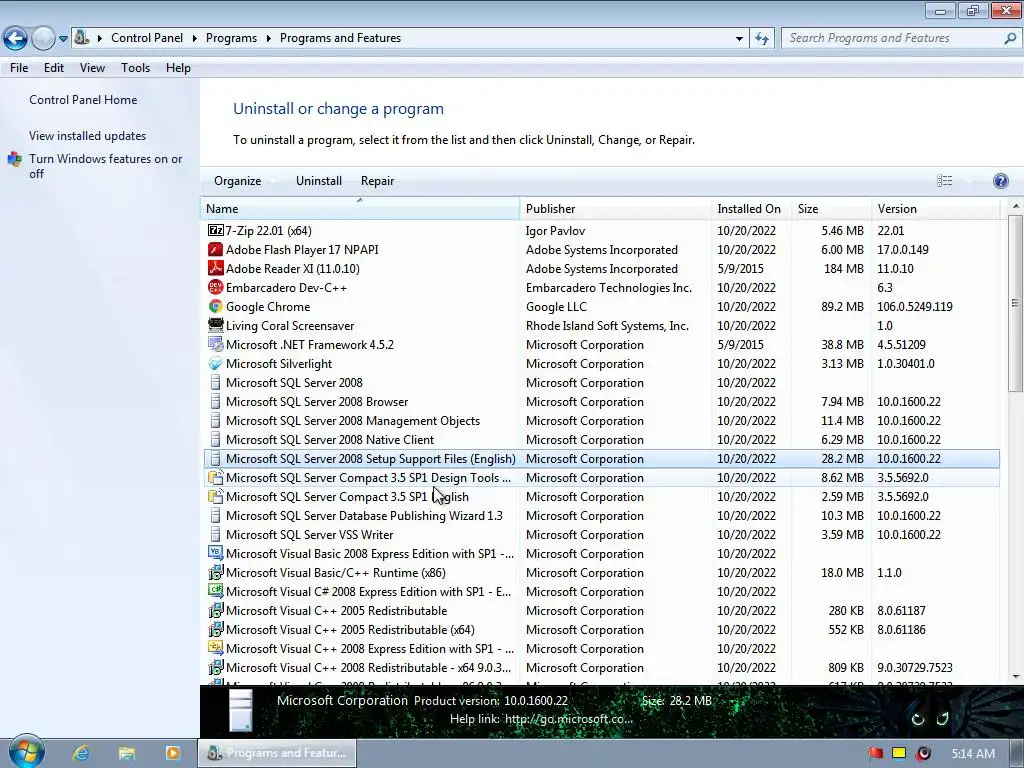The image size is (1024, 768).
Task: Open the Help menu
Action: [178, 68]
